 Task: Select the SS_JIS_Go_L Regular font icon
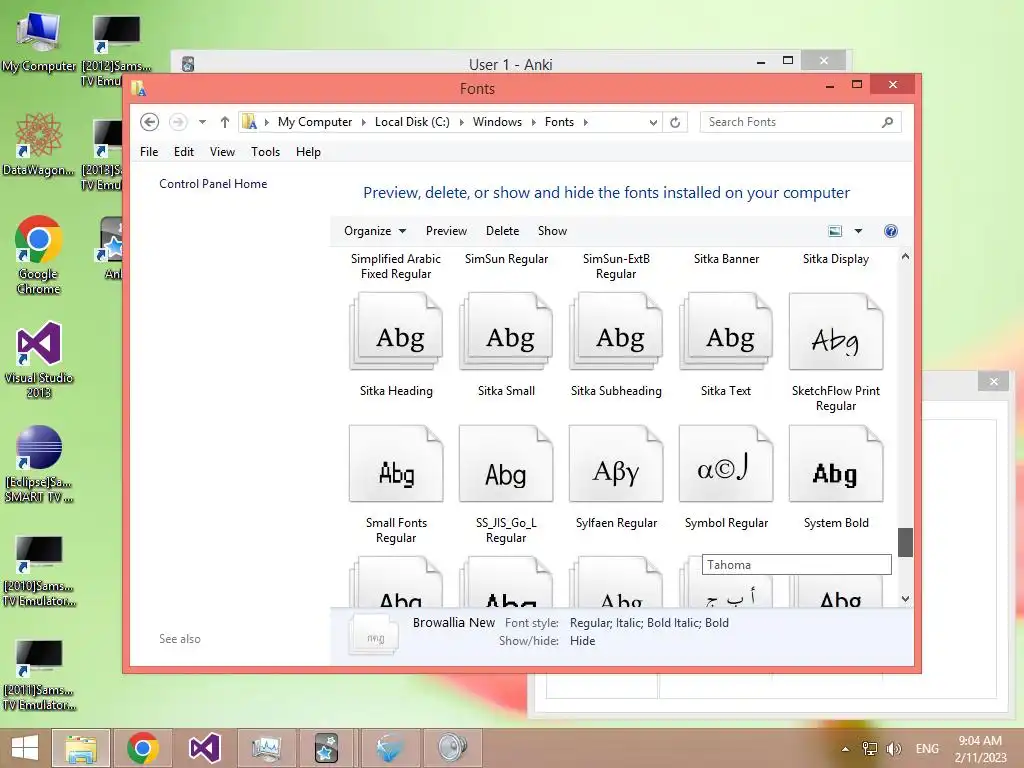click(506, 463)
